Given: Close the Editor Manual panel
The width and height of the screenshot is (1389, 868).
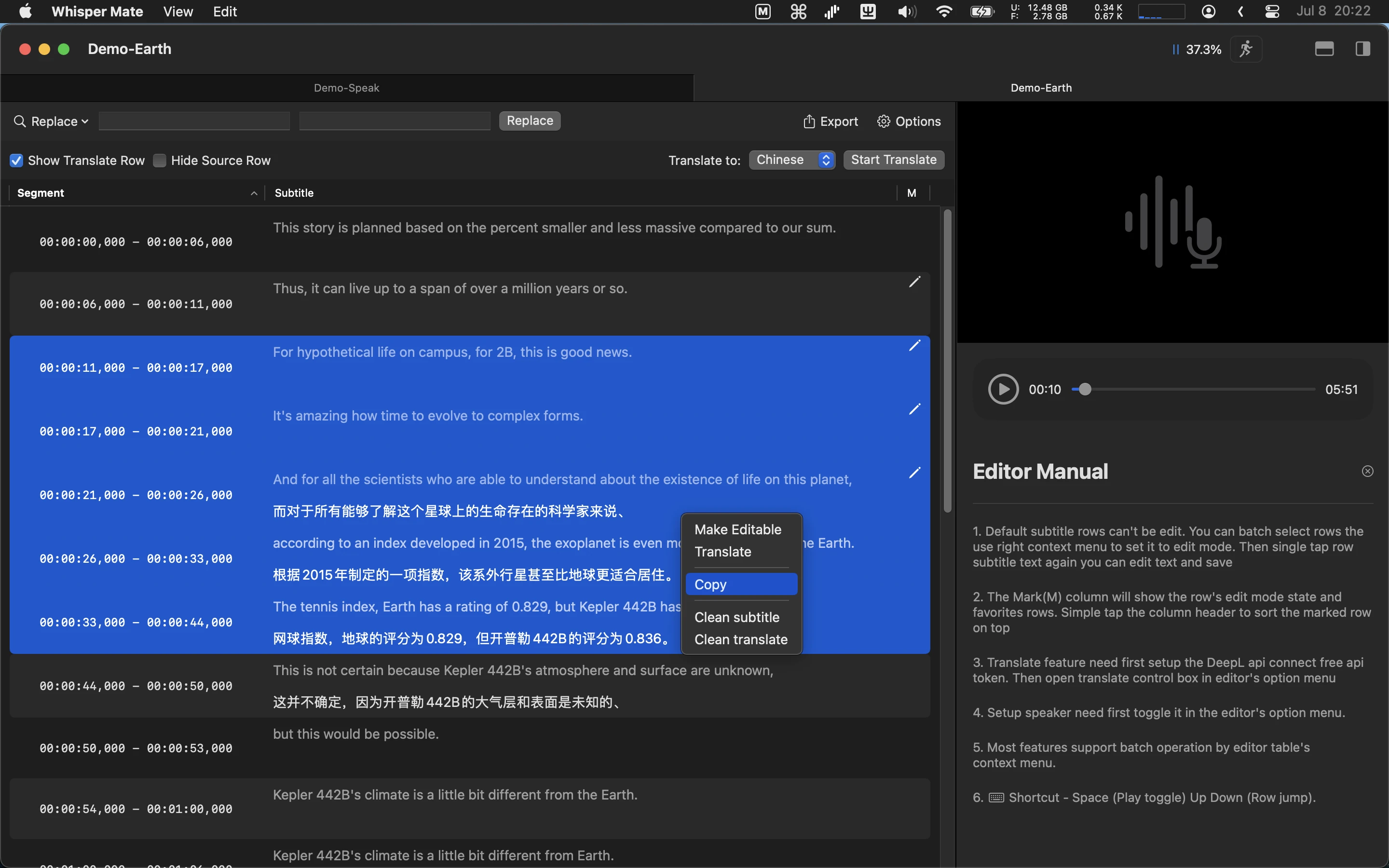Looking at the screenshot, I should coord(1368,471).
